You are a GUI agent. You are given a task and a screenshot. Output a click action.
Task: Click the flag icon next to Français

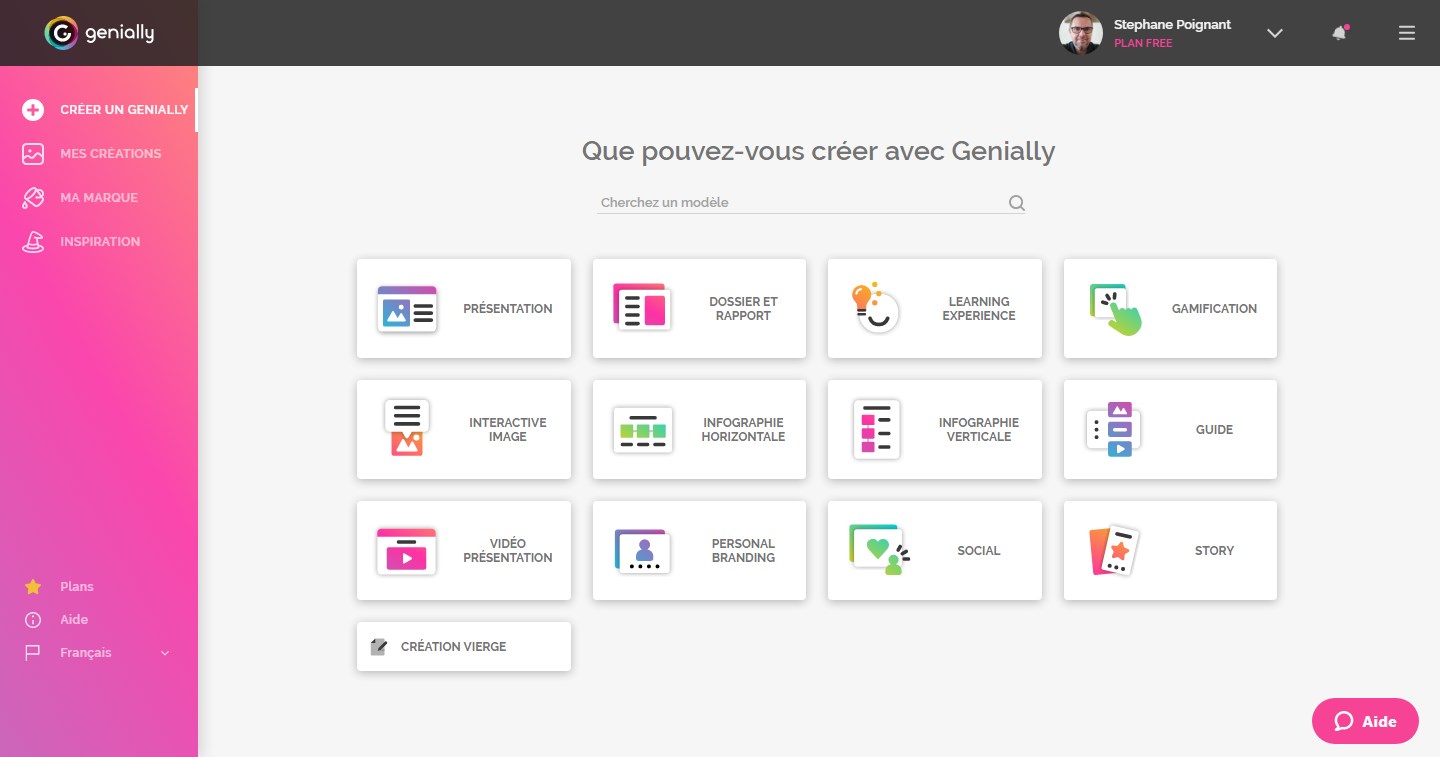coord(33,653)
